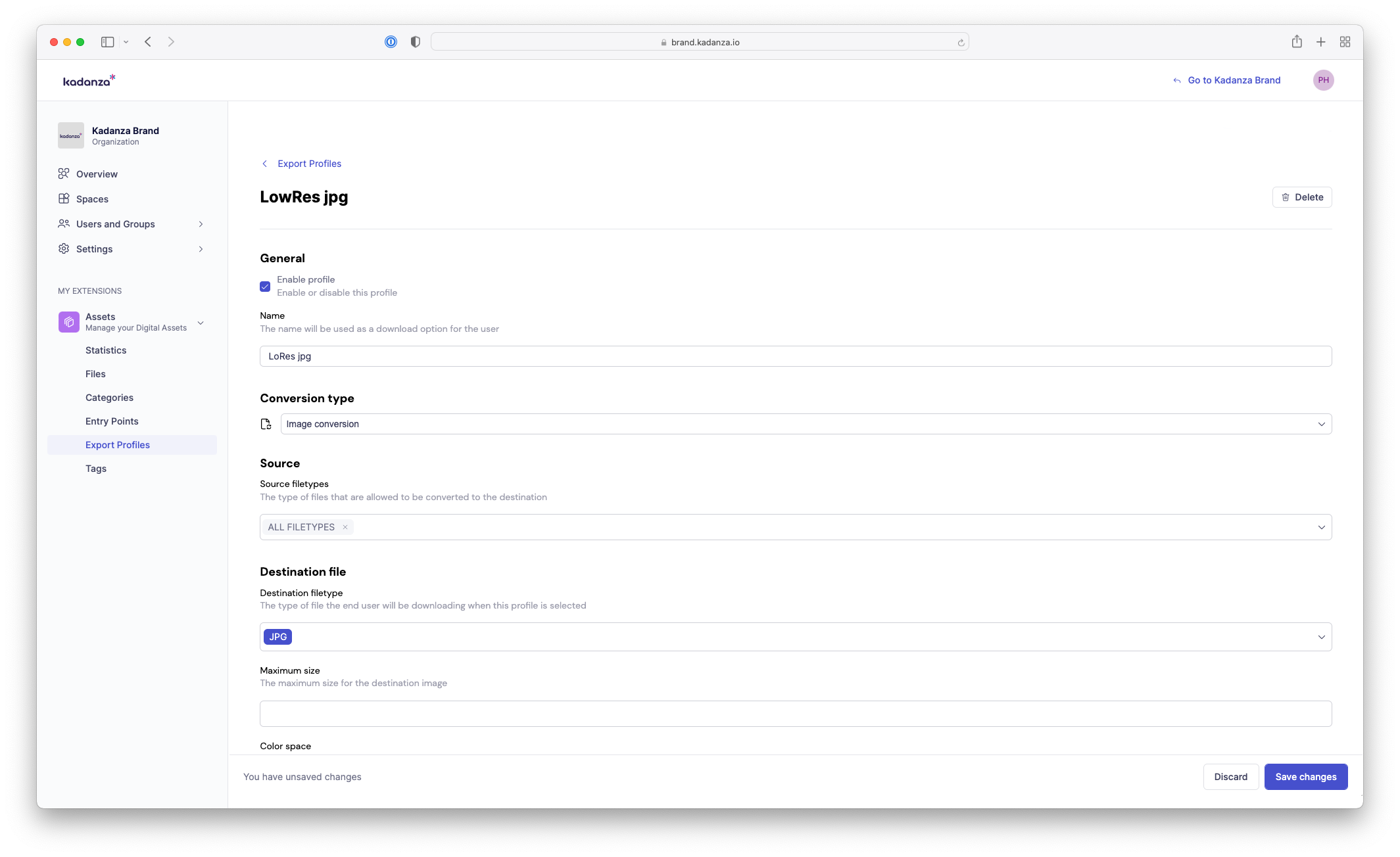Click the 1Password extension icon
Screen dimensions: 1400x857
(x=391, y=42)
